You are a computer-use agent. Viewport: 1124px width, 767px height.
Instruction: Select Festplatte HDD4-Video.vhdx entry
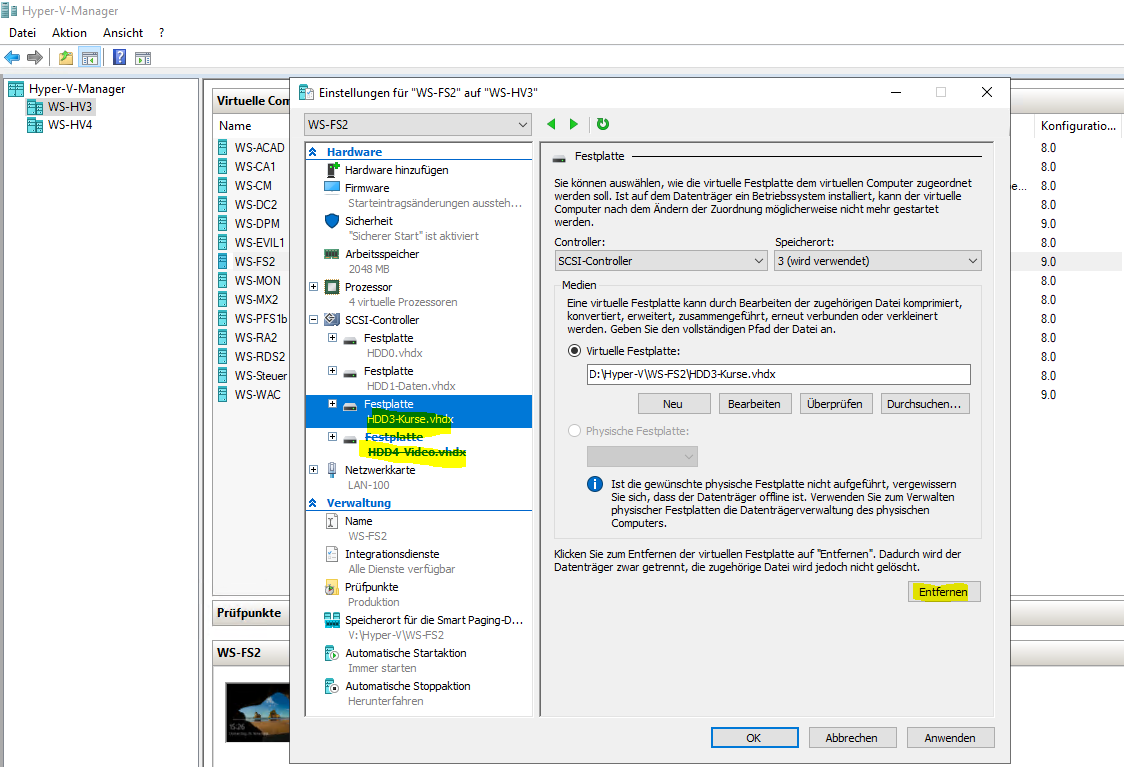click(x=415, y=444)
